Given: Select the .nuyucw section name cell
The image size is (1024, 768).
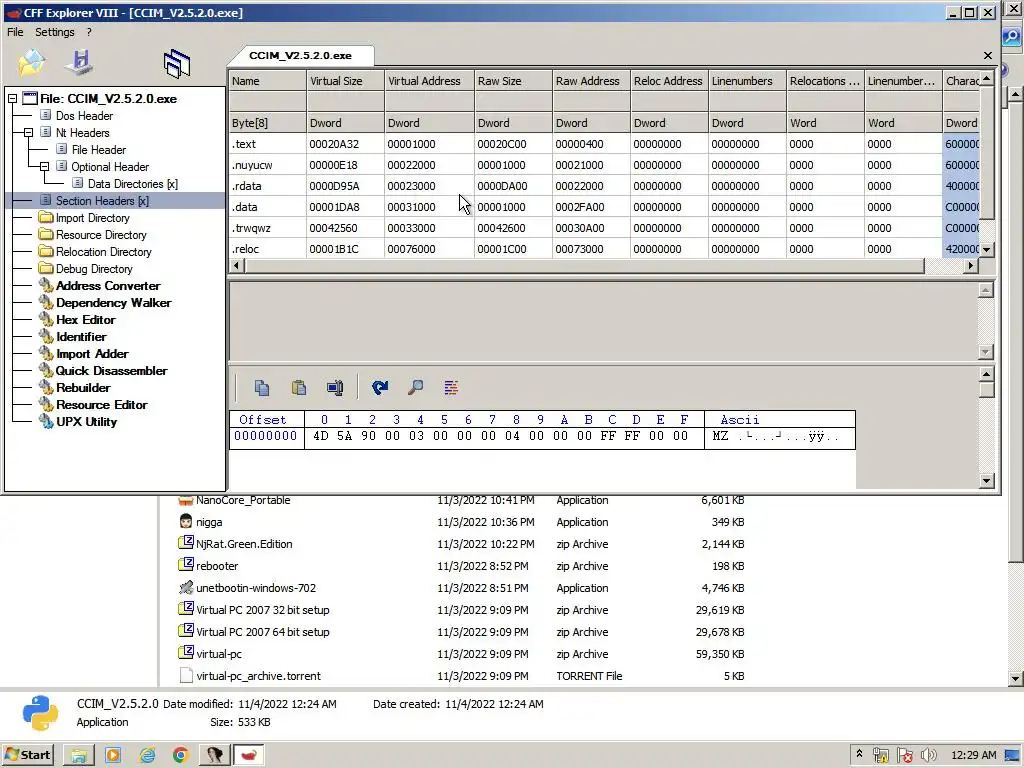Looking at the screenshot, I should coord(267,165).
